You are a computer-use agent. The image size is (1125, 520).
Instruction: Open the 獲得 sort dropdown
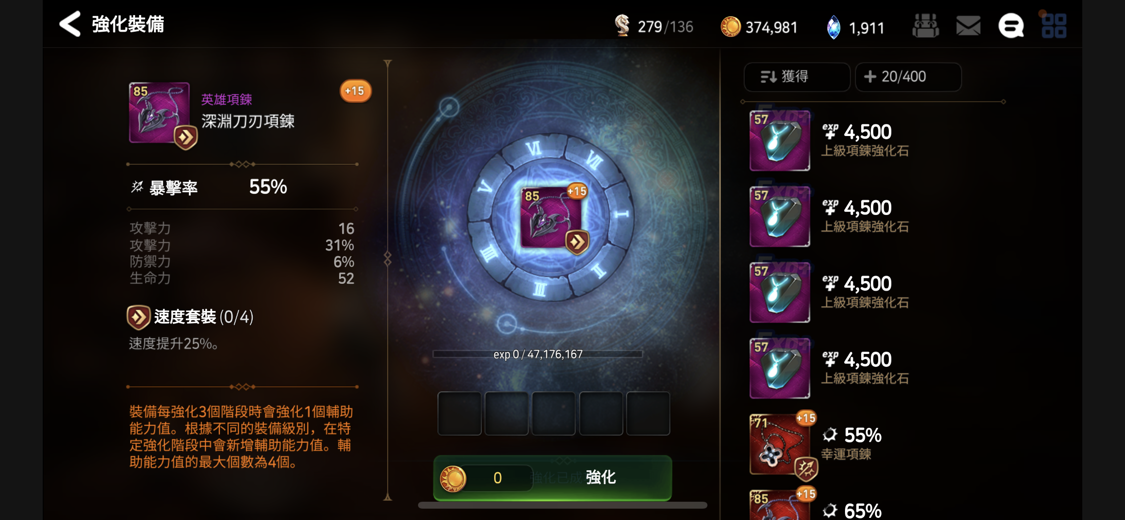click(796, 77)
